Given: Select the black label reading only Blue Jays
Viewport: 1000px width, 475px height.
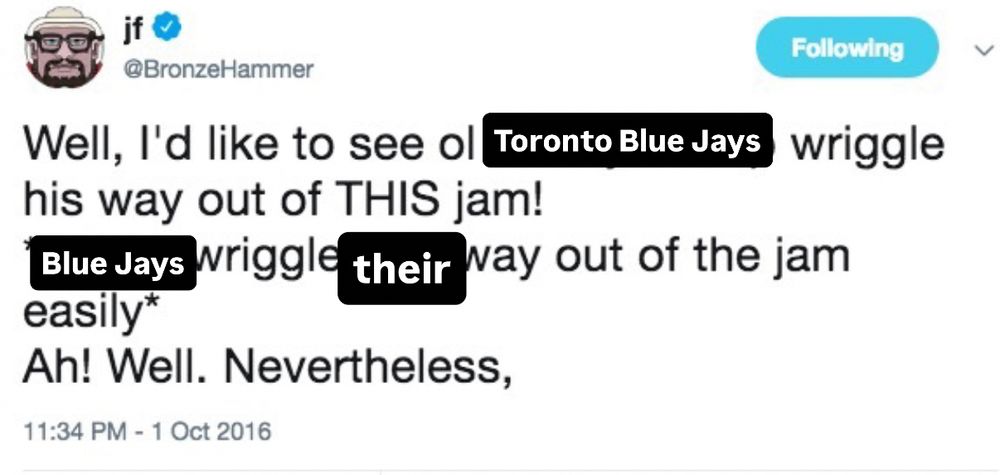Looking at the screenshot, I should point(112,263).
